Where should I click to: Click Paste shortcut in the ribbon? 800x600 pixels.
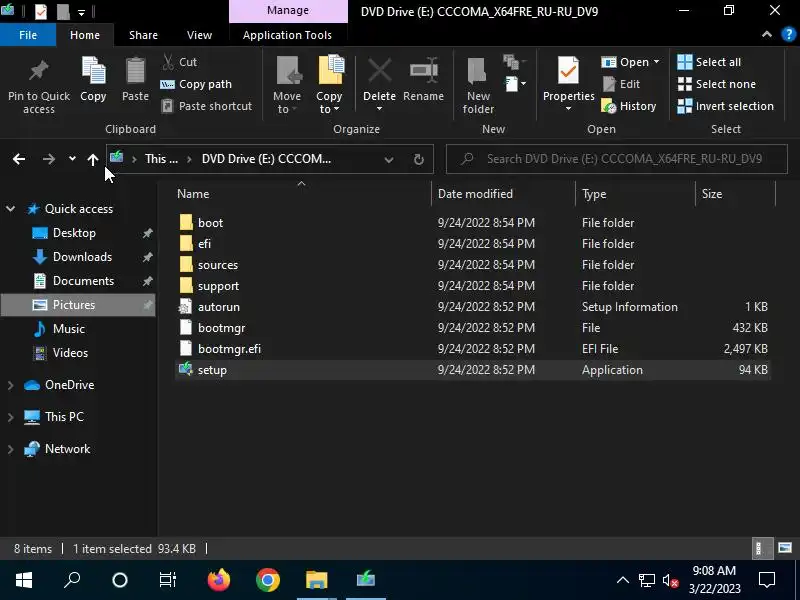207,106
